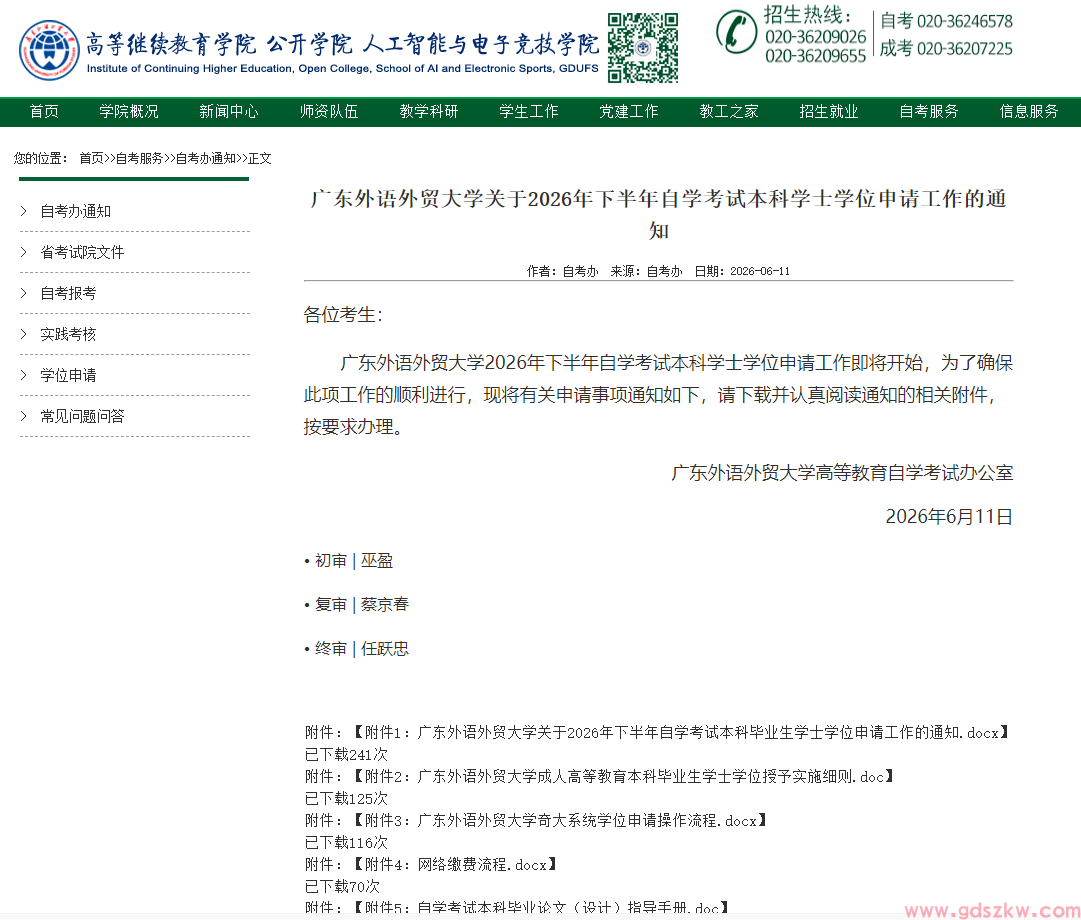Open 实践考核 sidebar link
1081x920 pixels.
click(x=68, y=334)
